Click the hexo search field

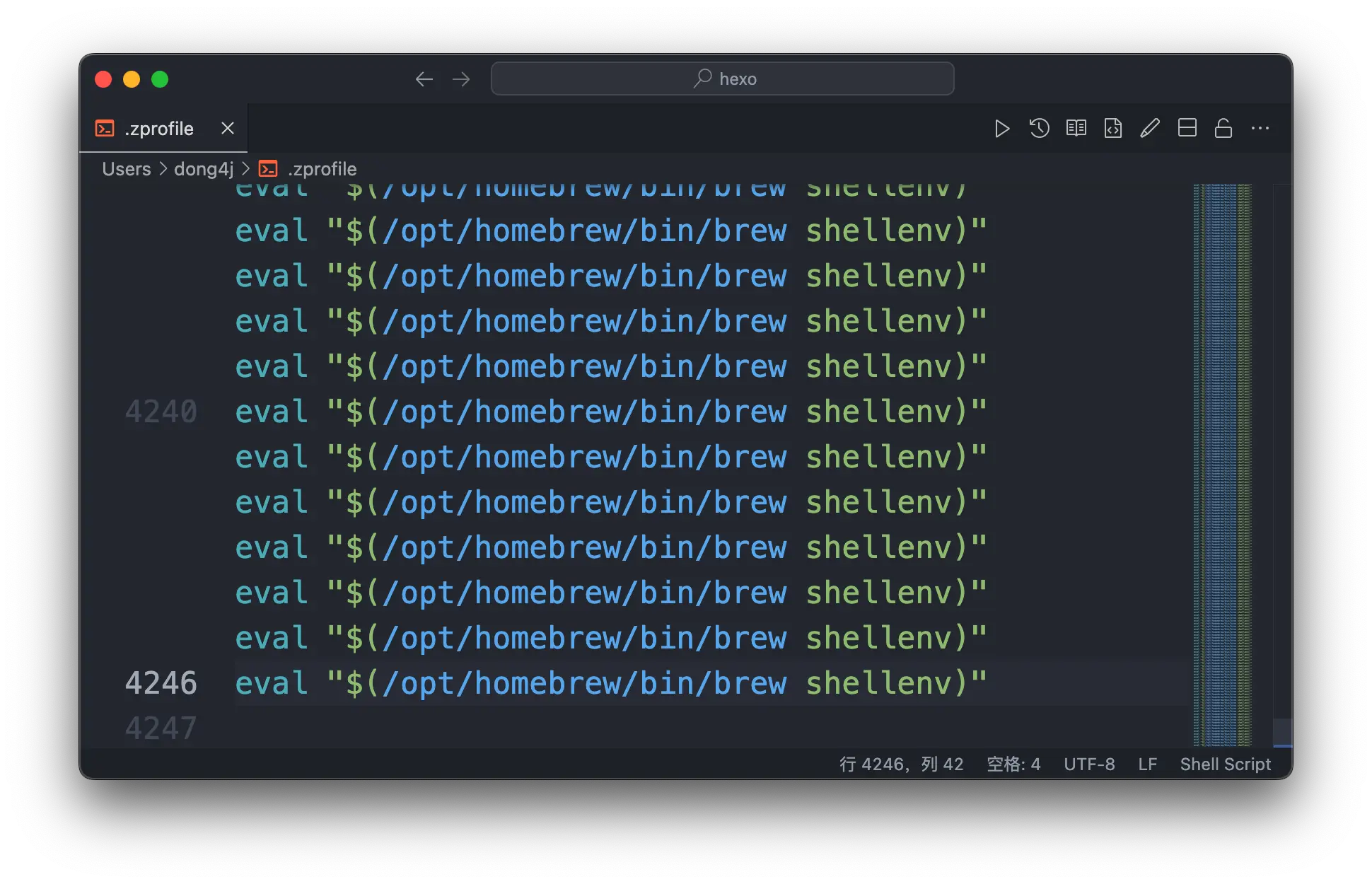click(x=722, y=79)
